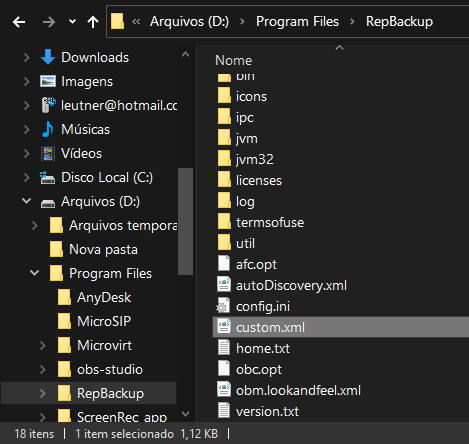The height and width of the screenshot is (444, 469).
Task: Select the obc.opt file icon
Action: [x=224, y=368]
